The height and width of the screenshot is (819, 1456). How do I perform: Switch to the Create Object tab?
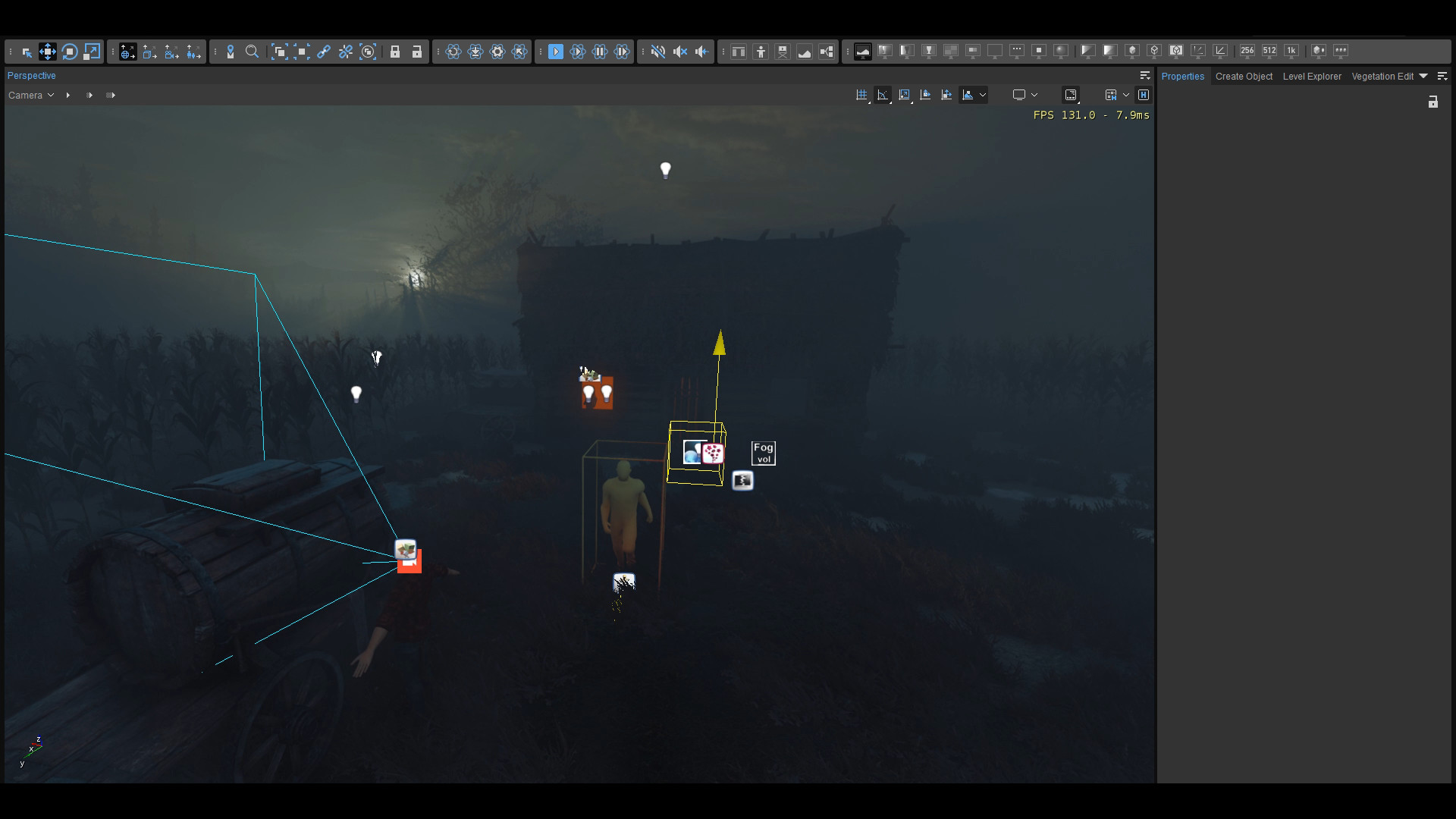coord(1244,76)
